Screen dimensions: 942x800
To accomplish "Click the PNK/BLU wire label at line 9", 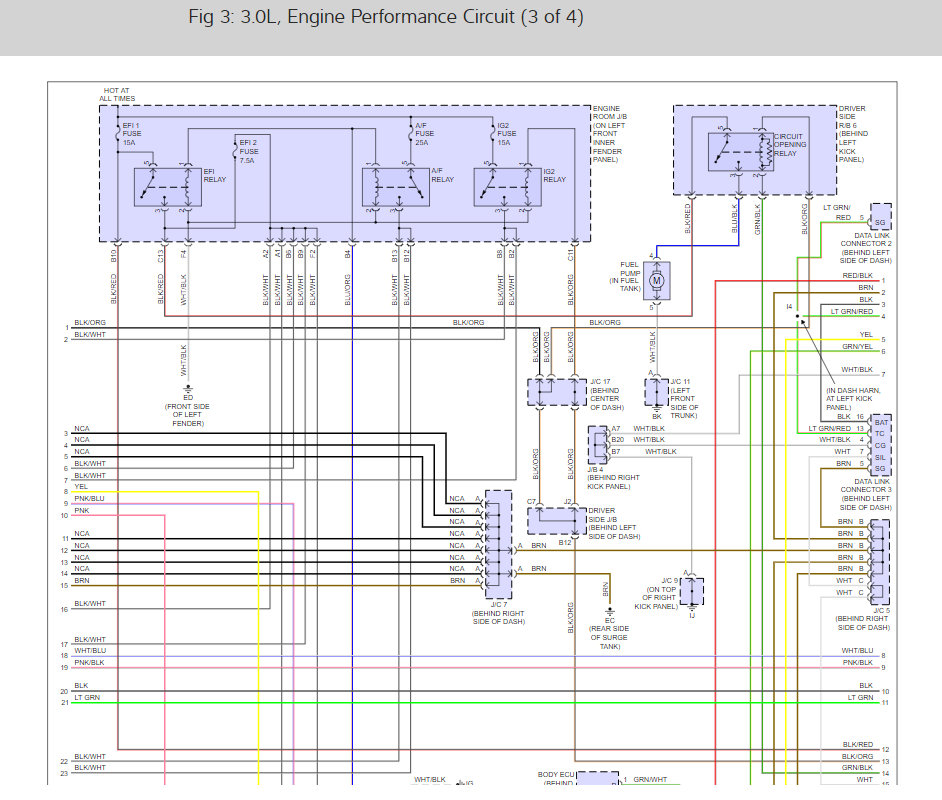I will coord(89,498).
